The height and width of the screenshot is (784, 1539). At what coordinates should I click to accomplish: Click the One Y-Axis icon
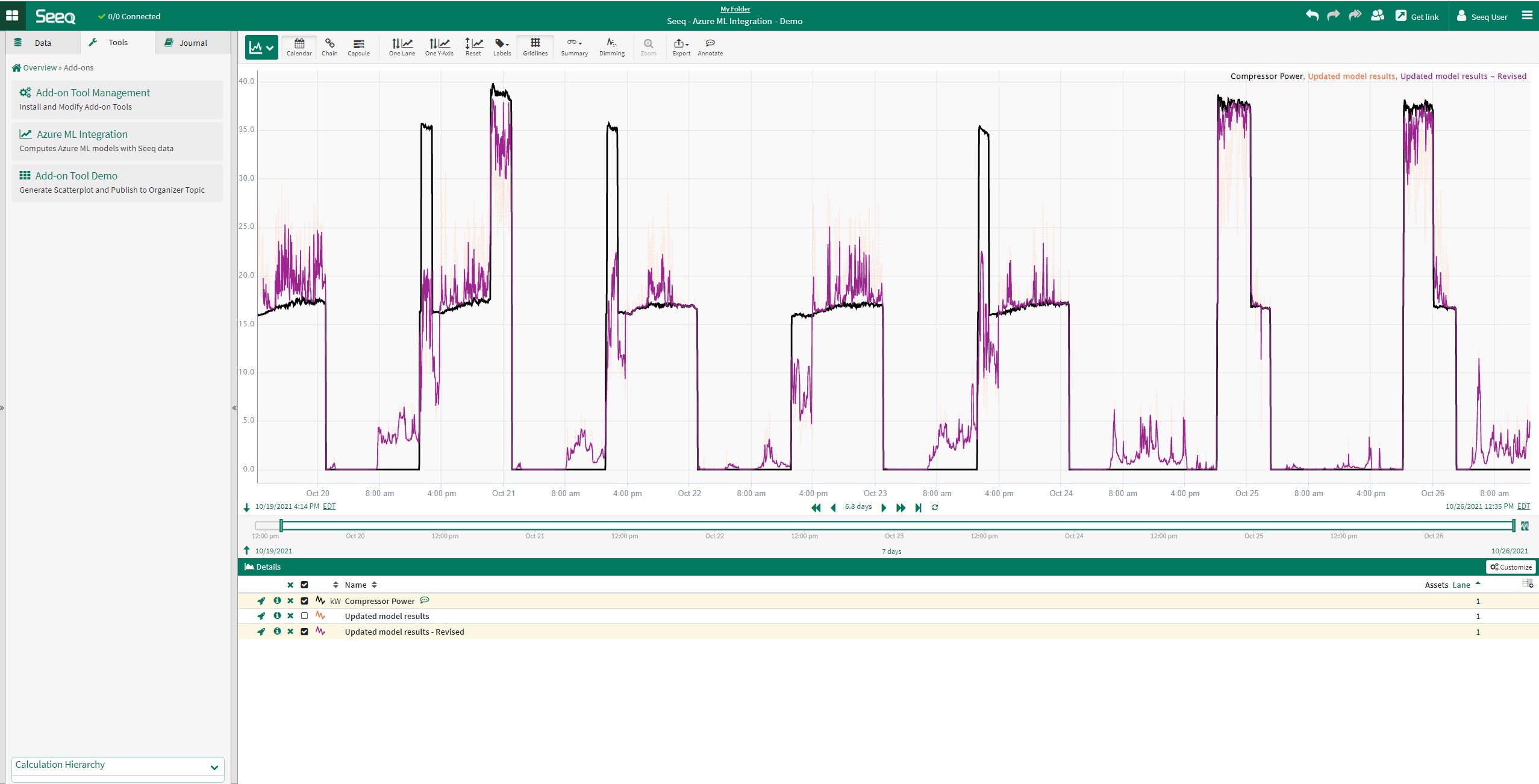point(439,46)
